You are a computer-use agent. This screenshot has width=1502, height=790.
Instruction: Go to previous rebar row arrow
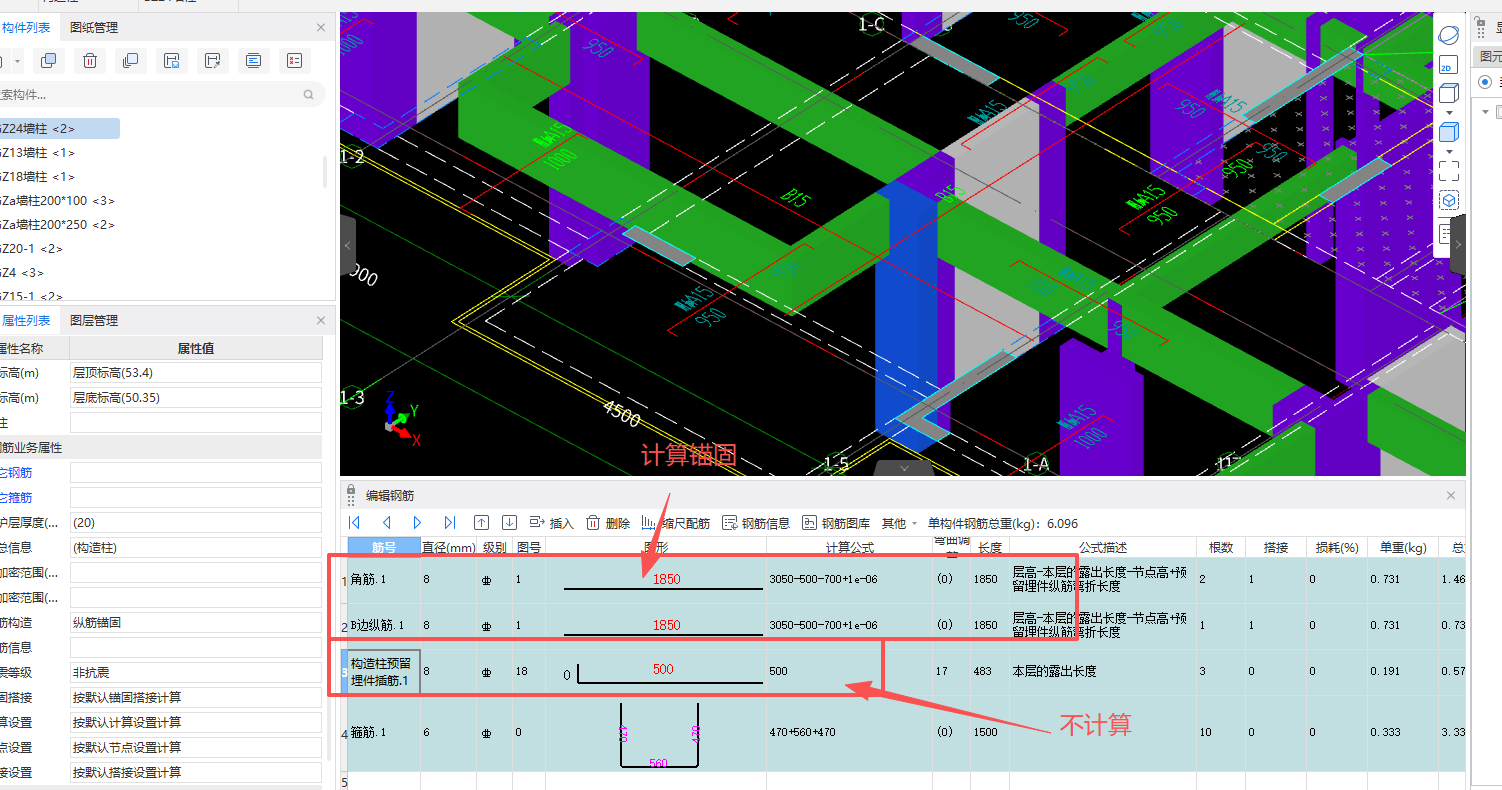pyautogui.click(x=386, y=523)
